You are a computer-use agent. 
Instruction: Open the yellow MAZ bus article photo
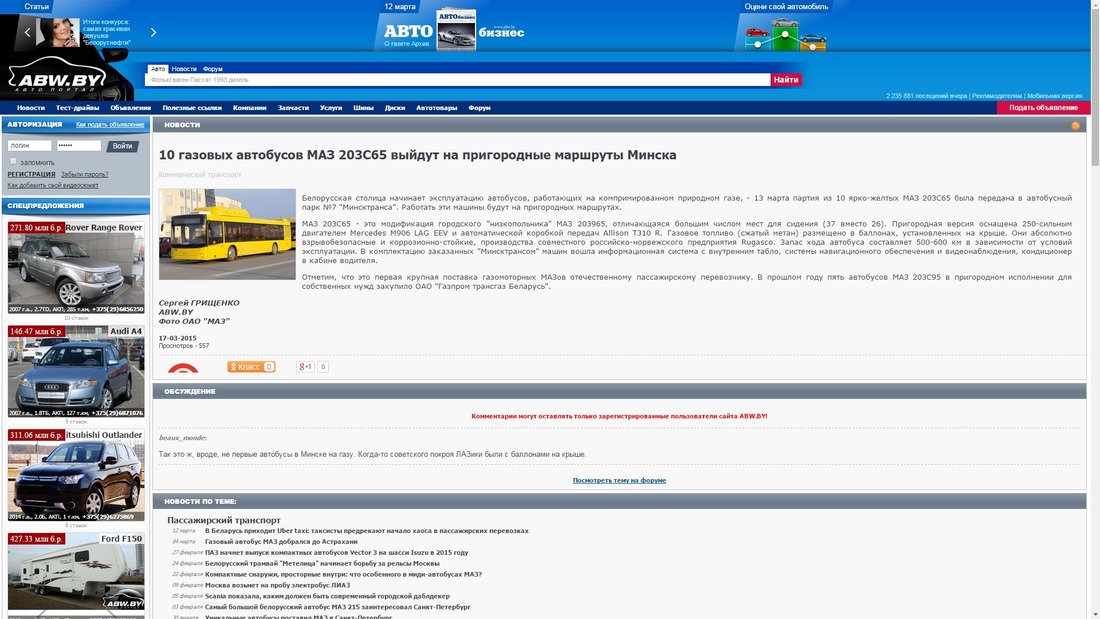click(227, 234)
